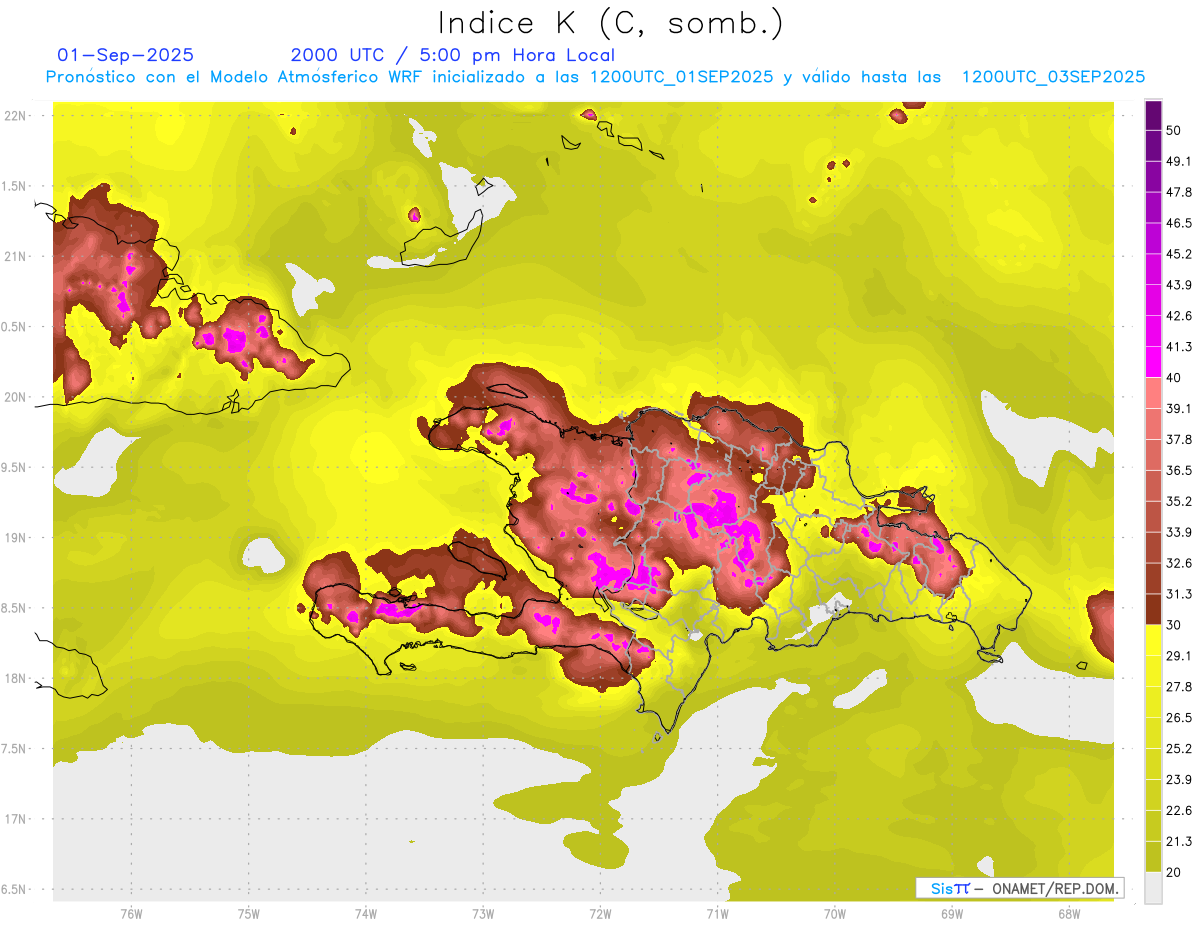Click the 22N latitude axis label
The height and width of the screenshot is (927, 1200).
pos(16,116)
